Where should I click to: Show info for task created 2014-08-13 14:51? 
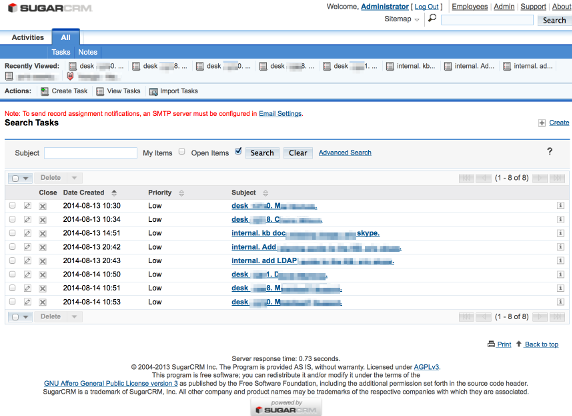560,233
